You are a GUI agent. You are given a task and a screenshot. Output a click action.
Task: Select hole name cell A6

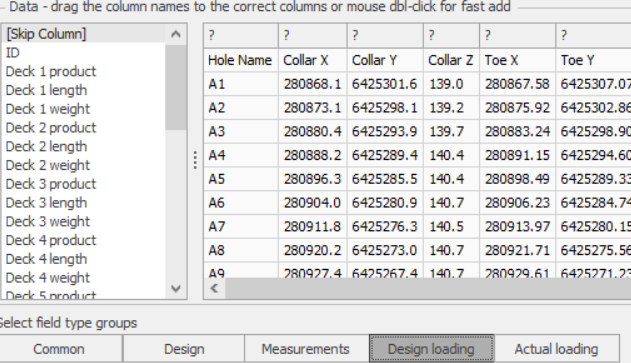(x=241, y=202)
